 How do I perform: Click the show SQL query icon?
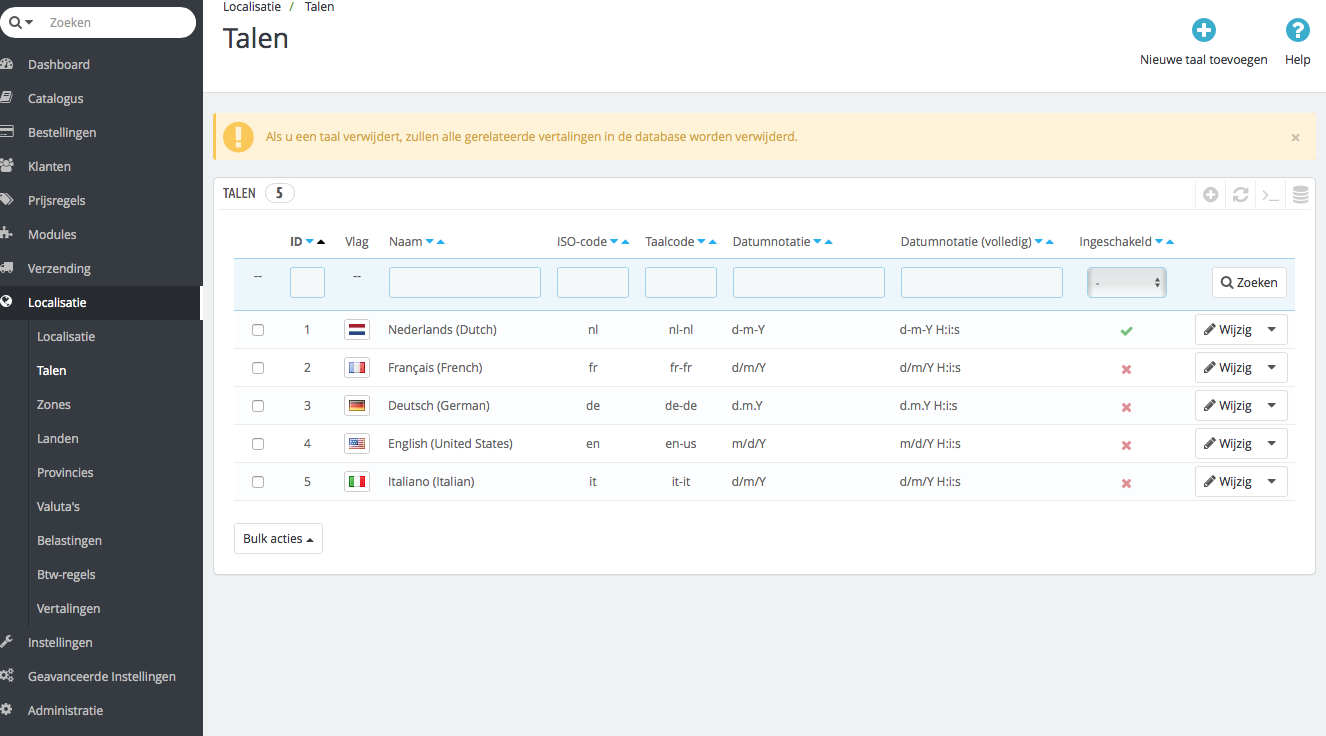(x=1270, y=195)
